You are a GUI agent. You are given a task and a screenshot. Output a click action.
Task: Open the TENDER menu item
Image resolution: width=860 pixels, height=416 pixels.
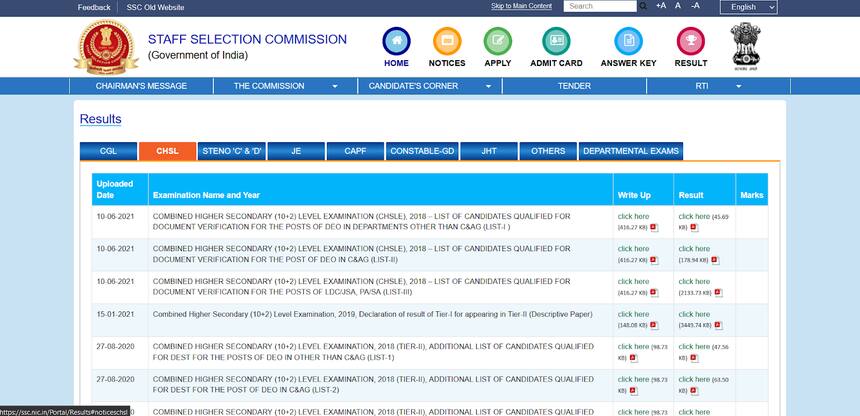coord(574,86)
